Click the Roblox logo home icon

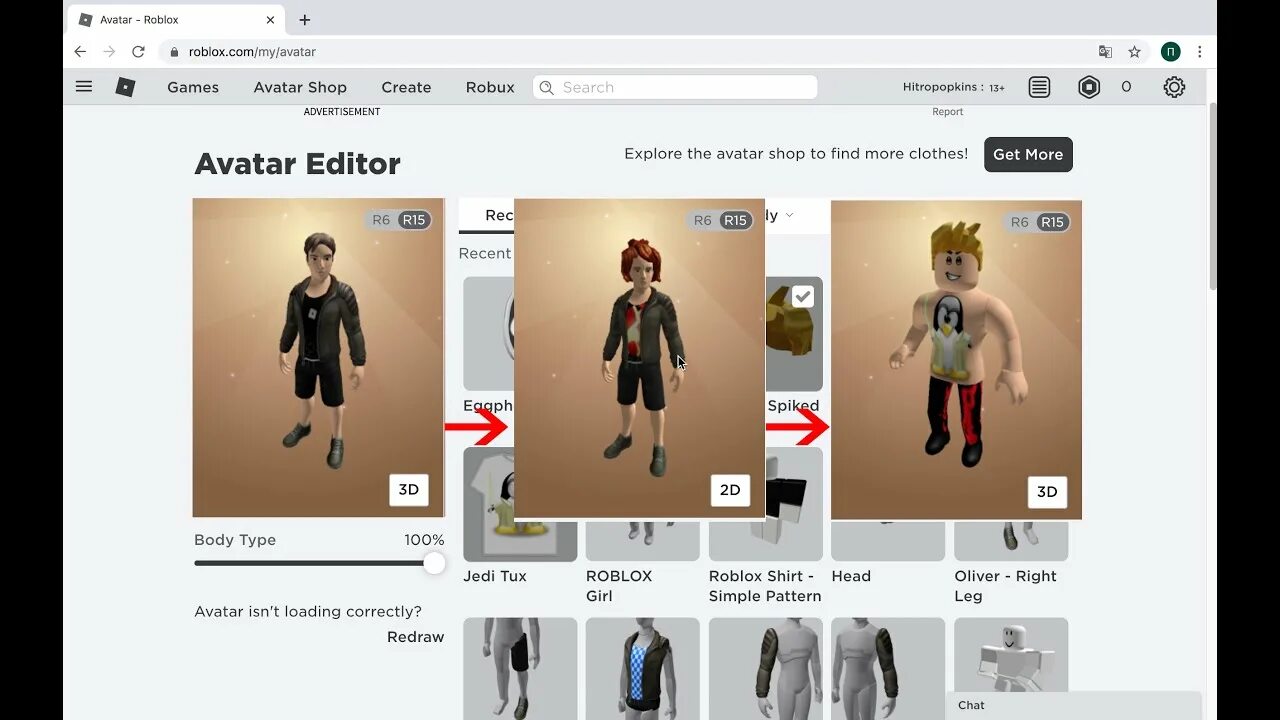point(125,87)
